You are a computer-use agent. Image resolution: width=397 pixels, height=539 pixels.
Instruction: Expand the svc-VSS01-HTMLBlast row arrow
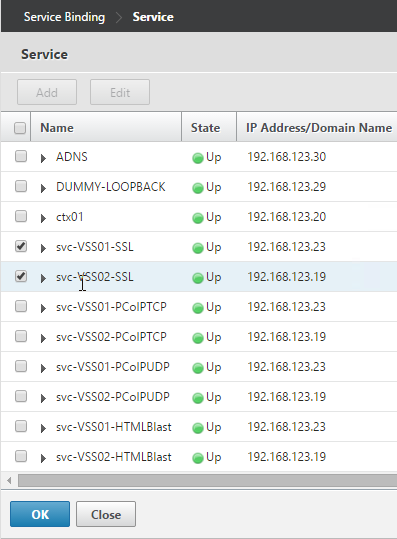pyautogui.click(x=43, y=428)
